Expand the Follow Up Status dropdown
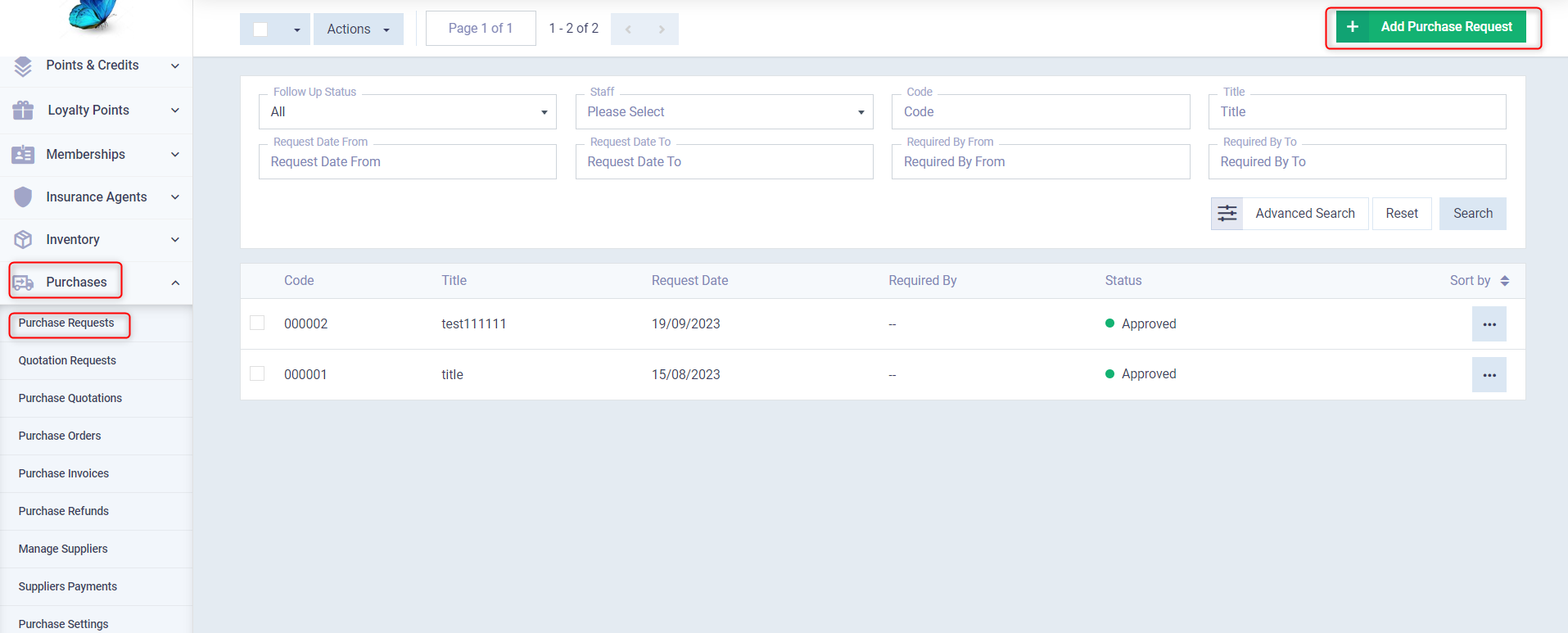This screenshot has height=633, width=1568. (x=407, y=112)
